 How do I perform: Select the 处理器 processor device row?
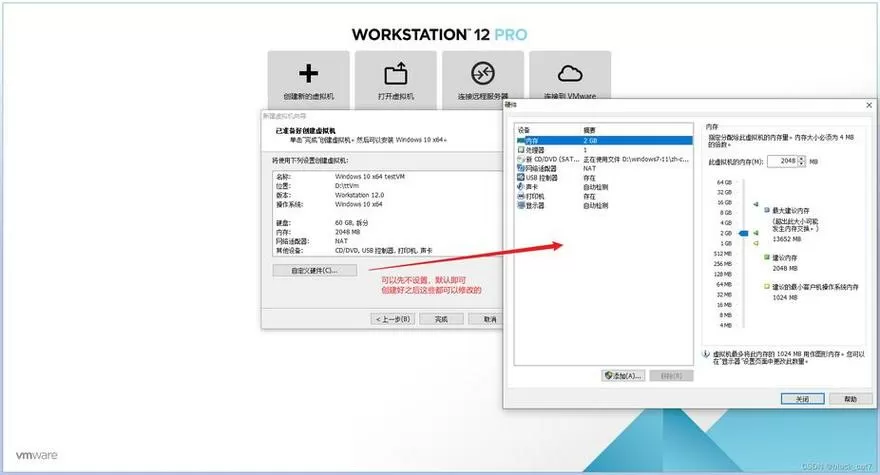click(x=604, y=150)
